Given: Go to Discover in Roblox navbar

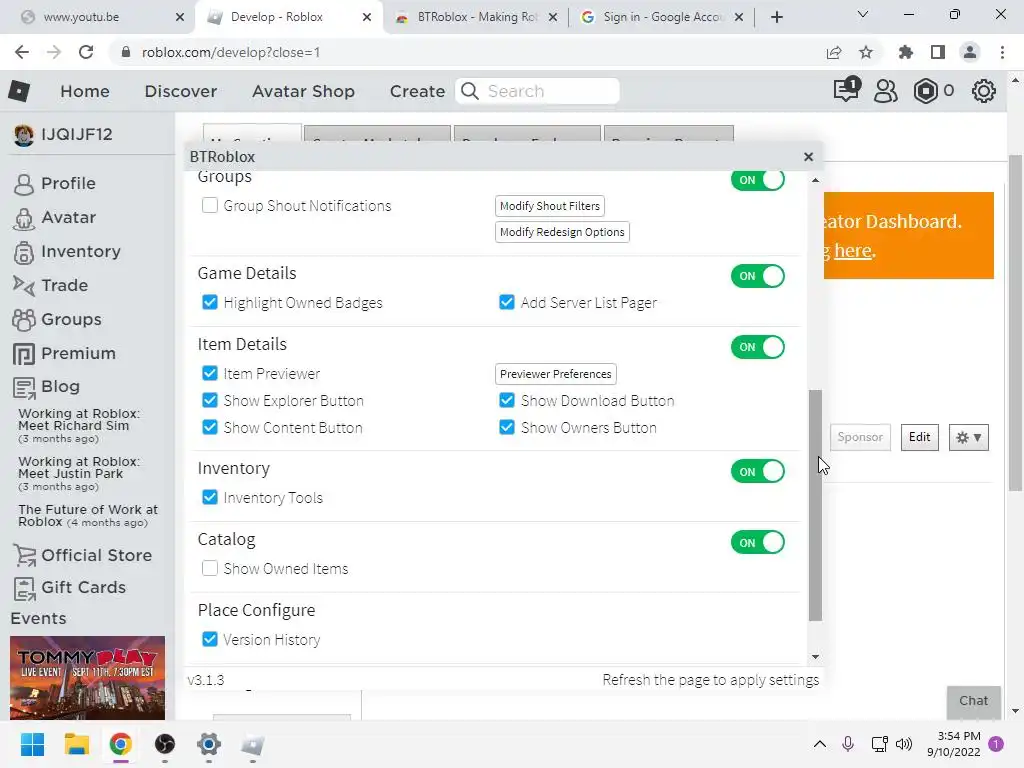Looking at the screenshot, I should [x=181, y=91].
